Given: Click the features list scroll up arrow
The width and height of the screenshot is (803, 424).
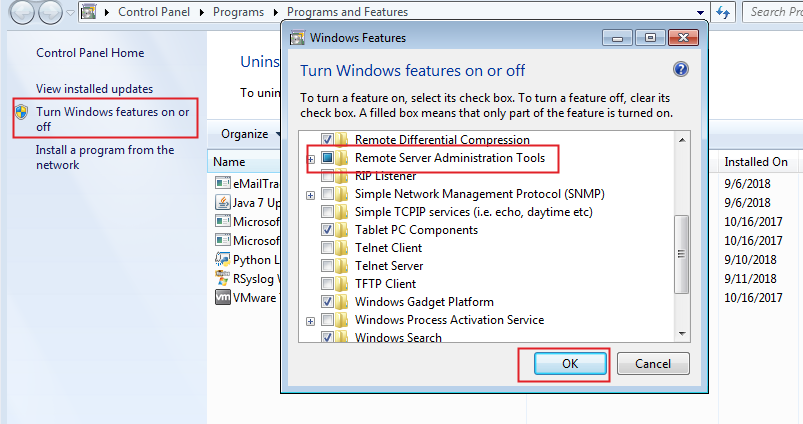Looking at the screenshot, I should [682, 140].
